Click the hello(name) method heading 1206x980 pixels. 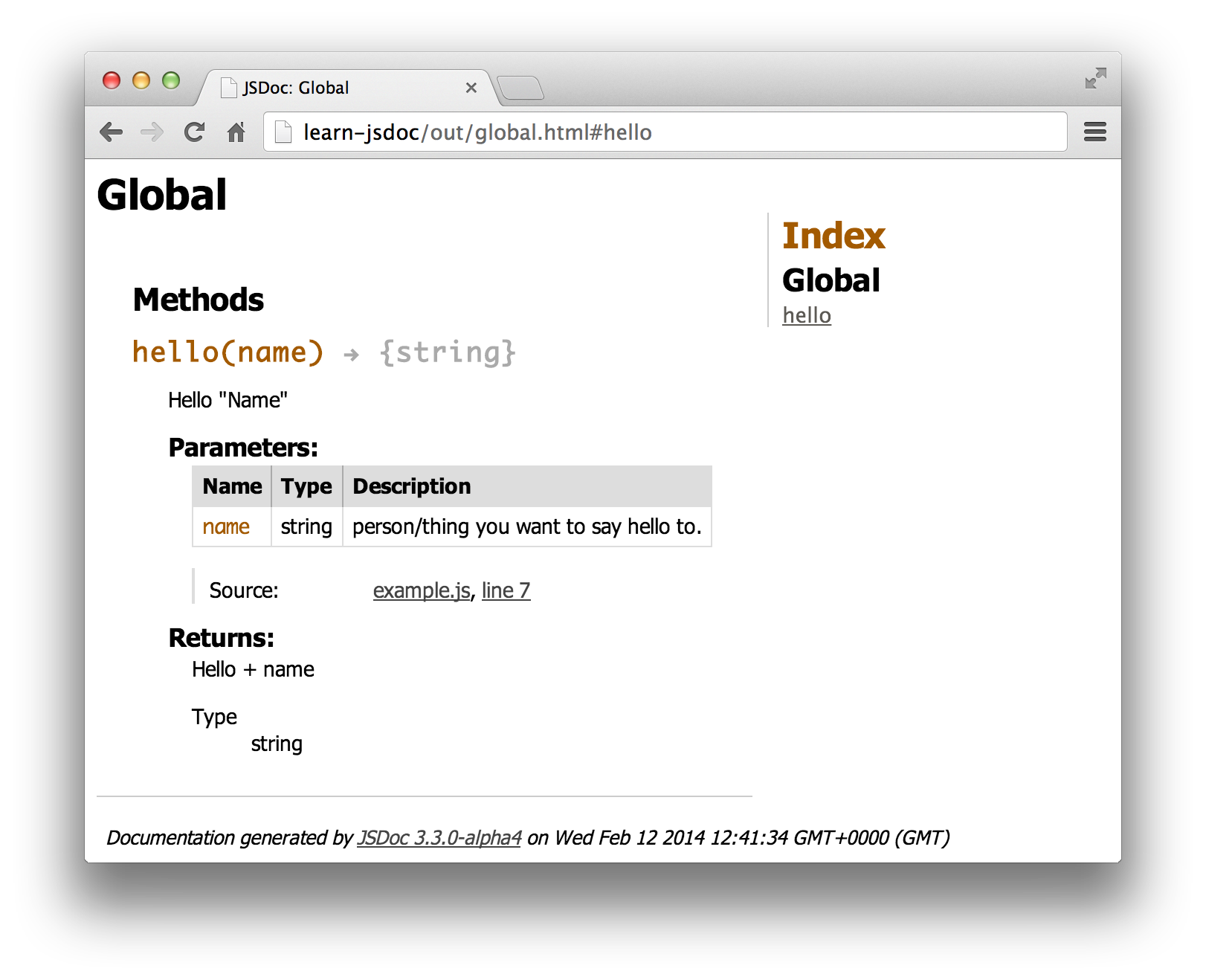click(227, 352)
